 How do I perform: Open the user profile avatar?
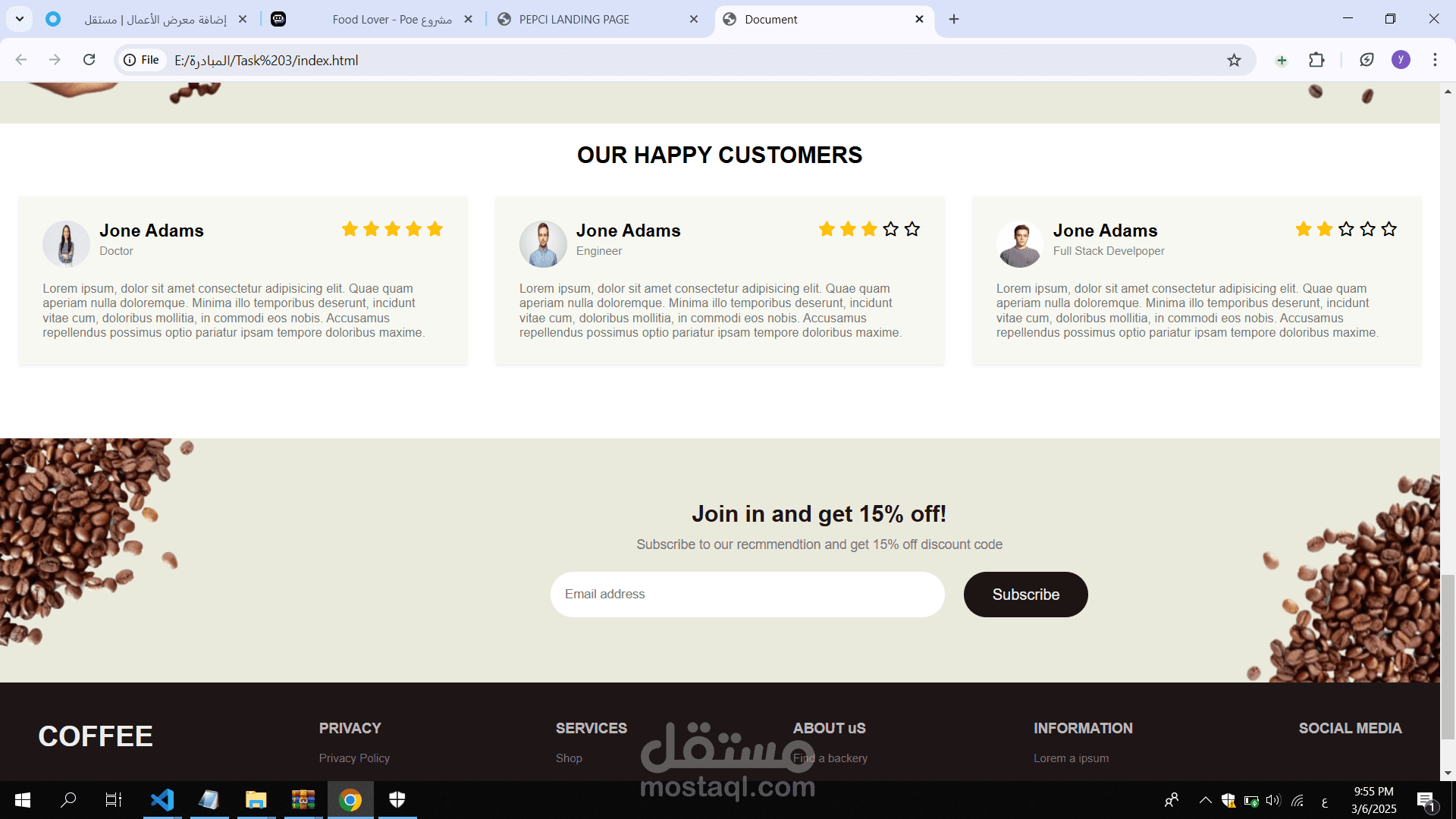tap(1401, 60)
